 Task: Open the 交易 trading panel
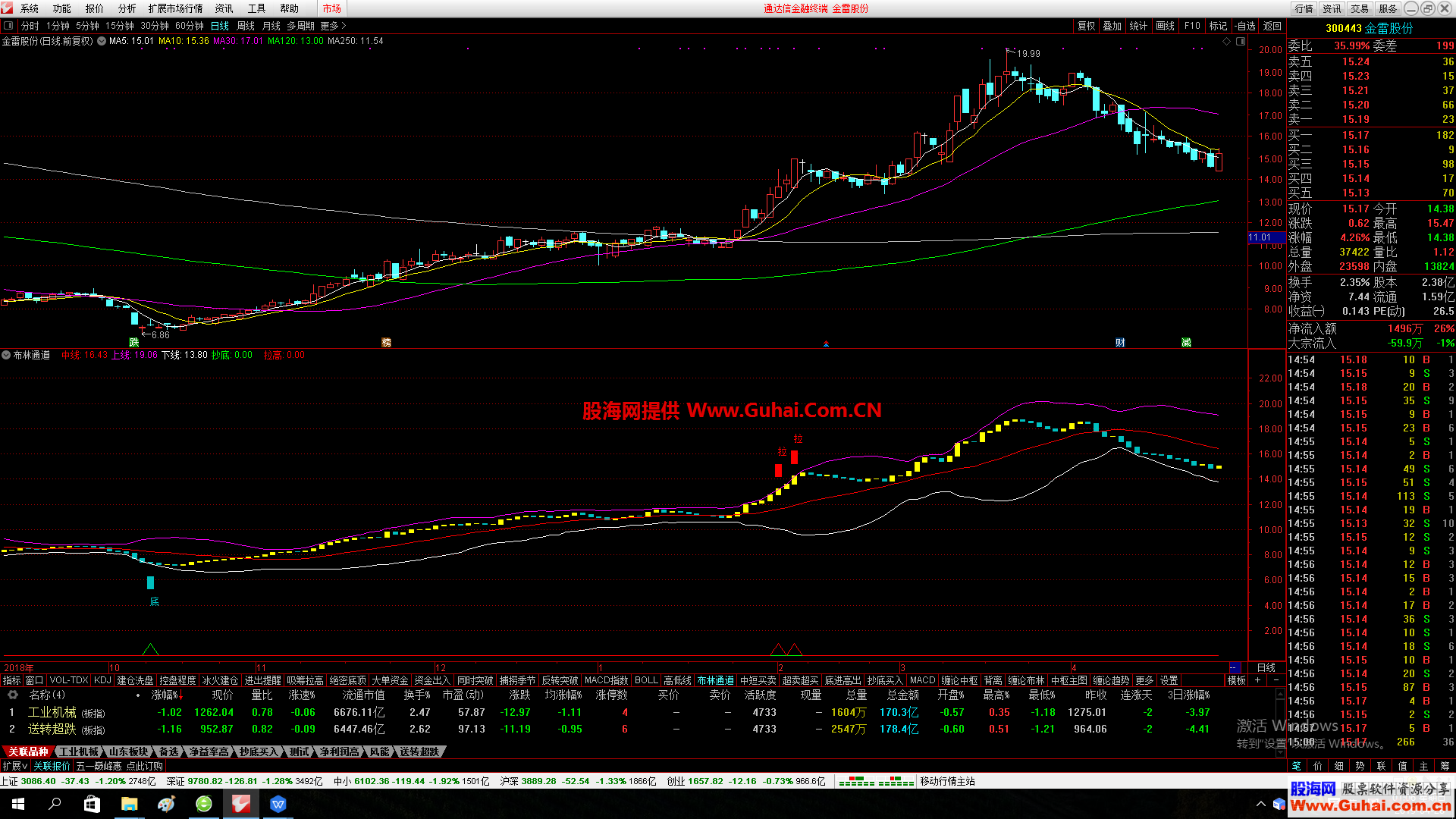[1360, 8]
